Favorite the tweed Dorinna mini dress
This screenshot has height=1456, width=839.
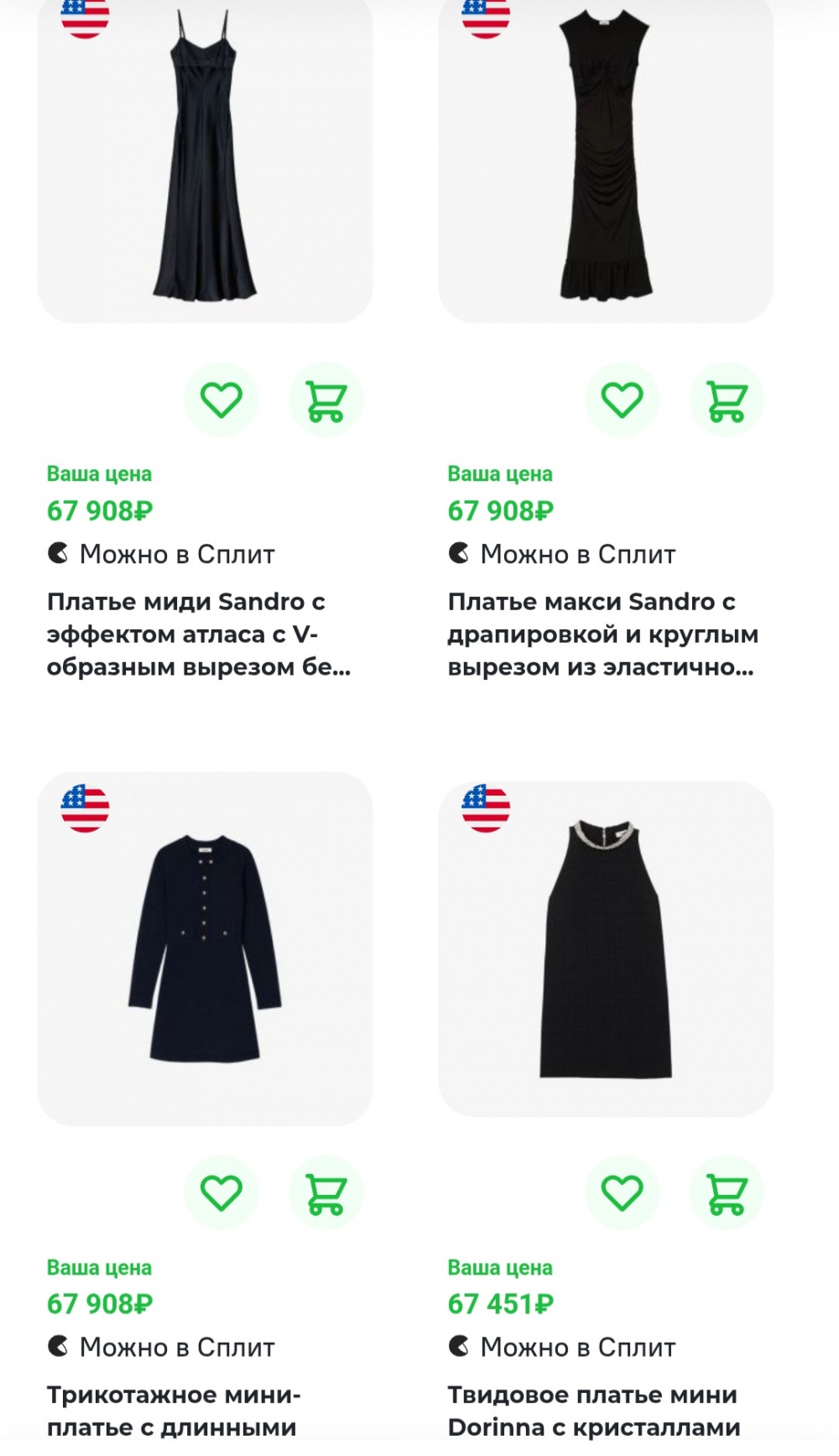click(x=622, y=1192)
